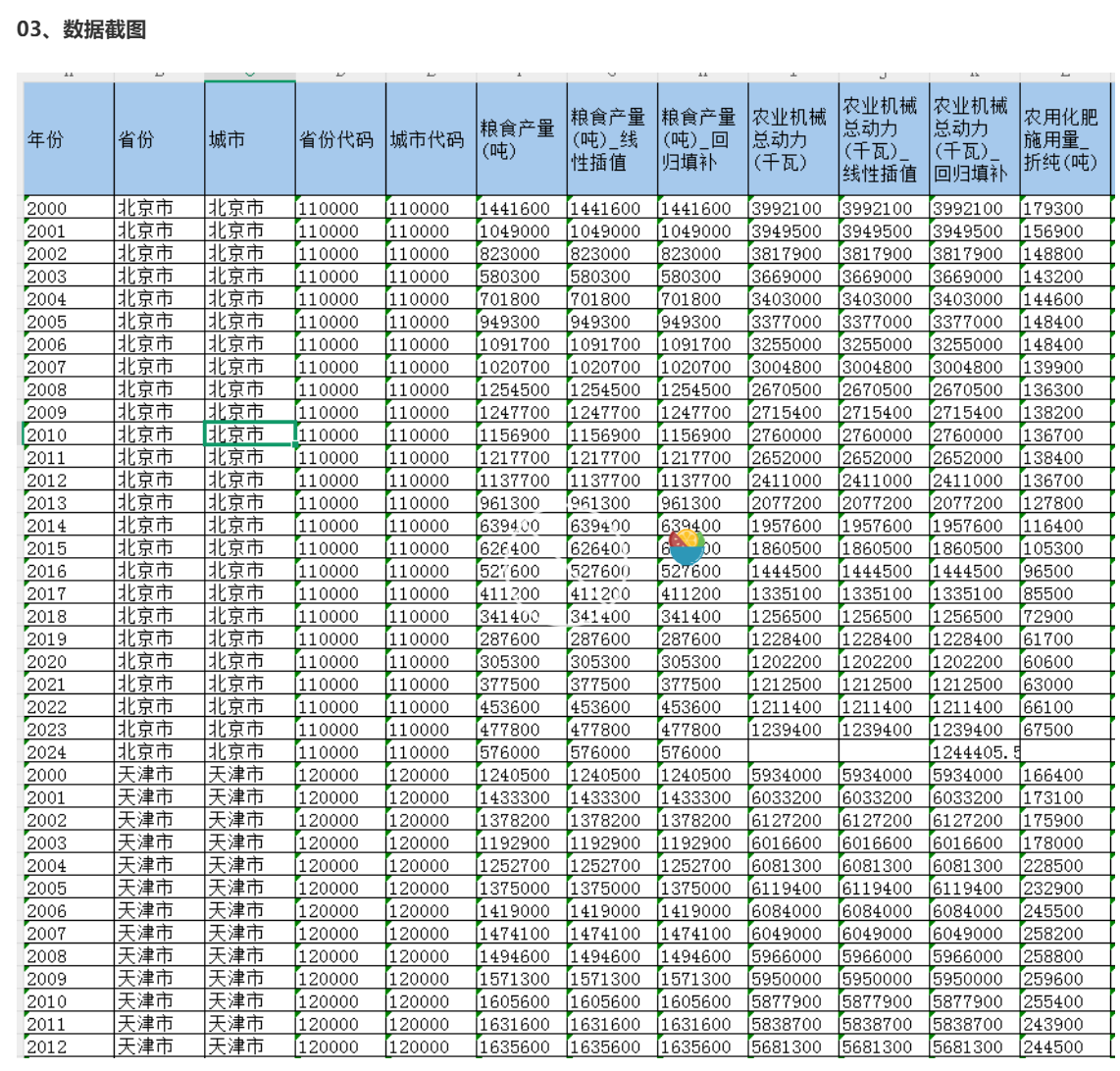The image size is (1120, 1071).
Task: Click the grain output cell 1494600 under 粮食产量(吨)
Action: 522,956
